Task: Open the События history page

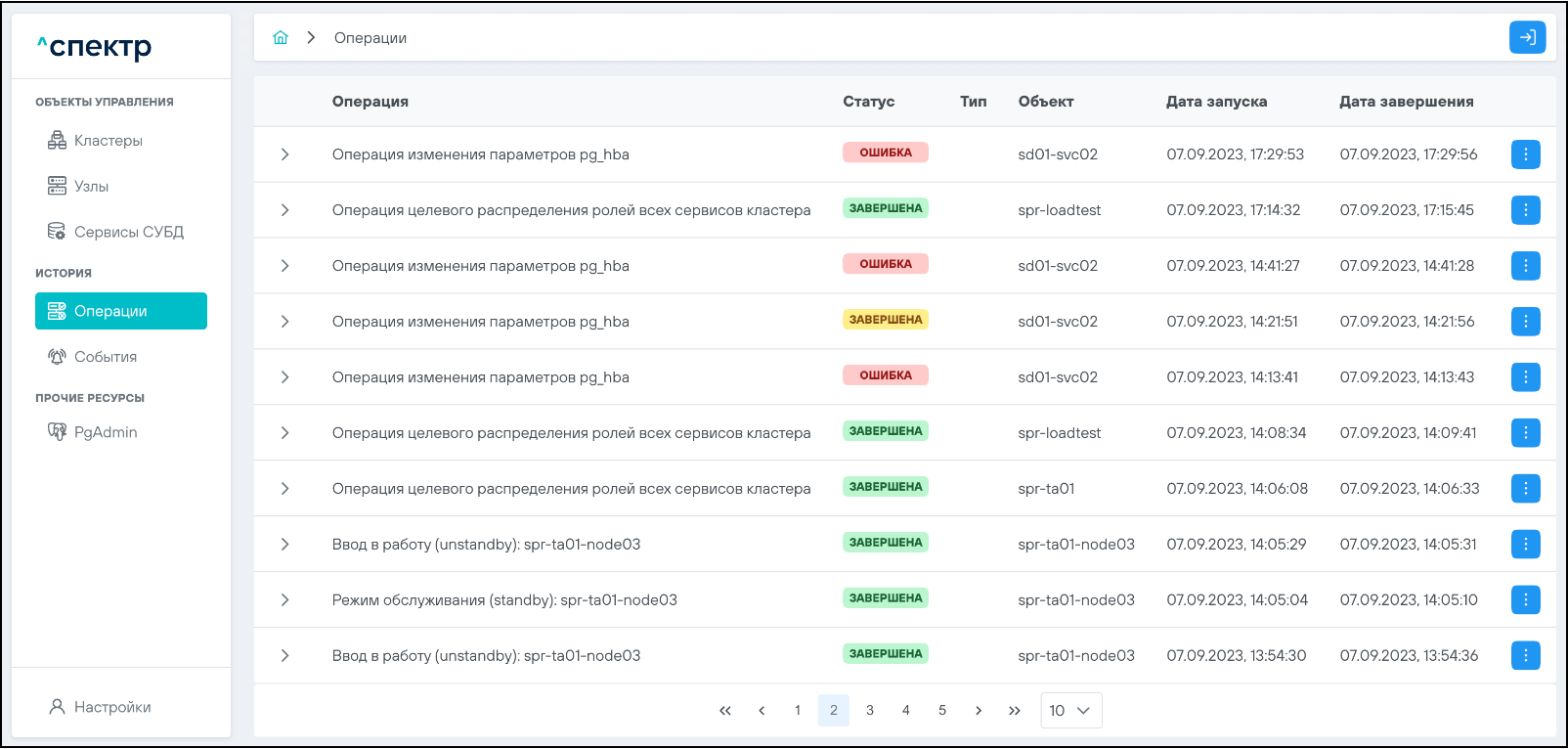Action: point(105,357)
